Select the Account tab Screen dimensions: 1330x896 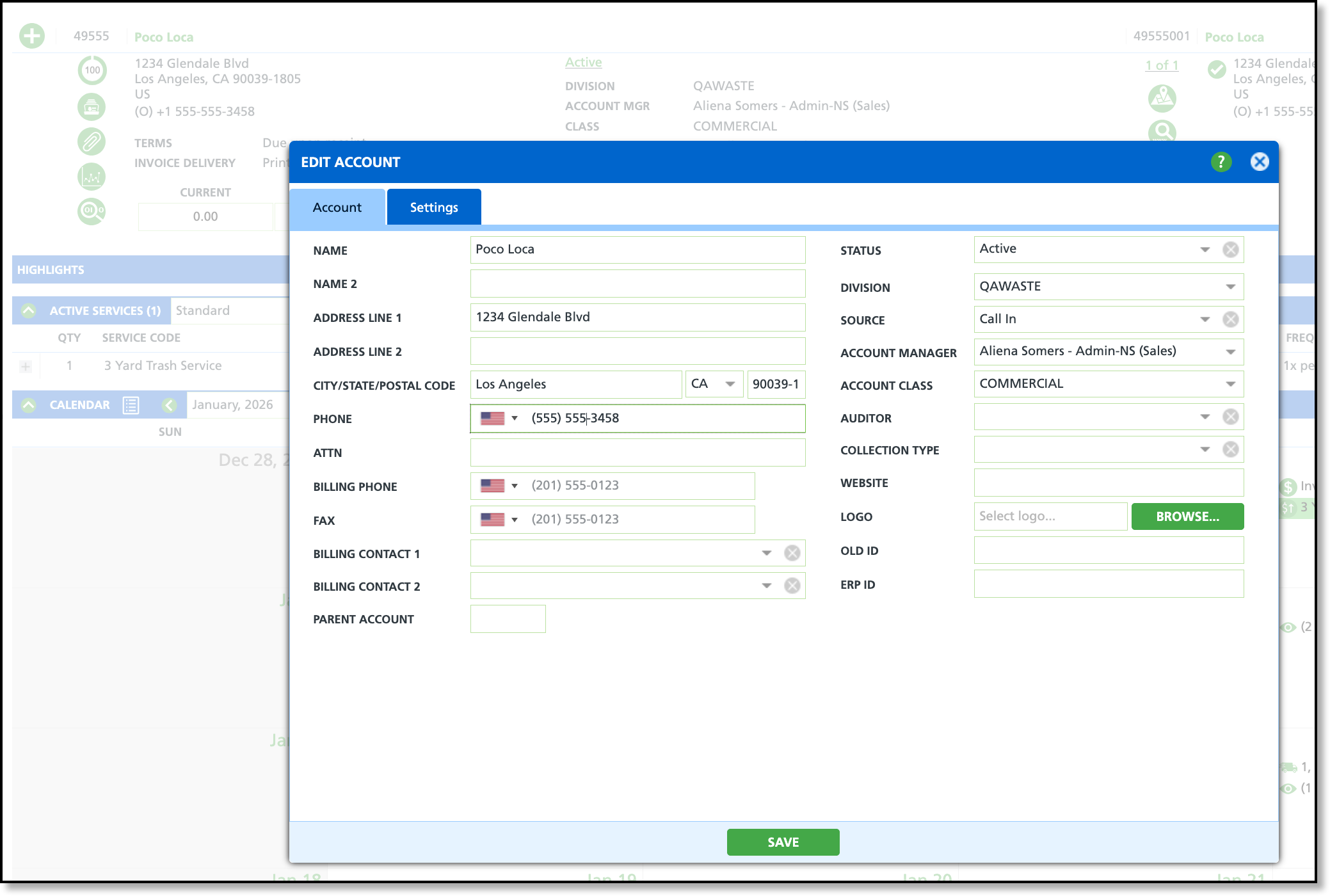point(337,207)
